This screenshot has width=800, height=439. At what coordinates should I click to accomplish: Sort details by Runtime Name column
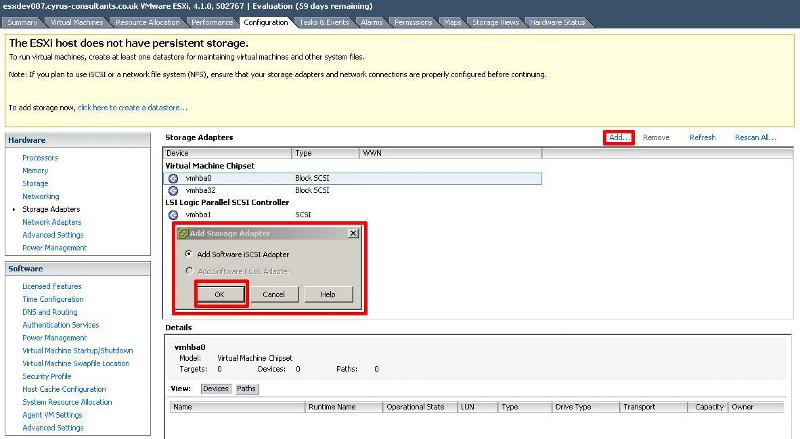343,407
